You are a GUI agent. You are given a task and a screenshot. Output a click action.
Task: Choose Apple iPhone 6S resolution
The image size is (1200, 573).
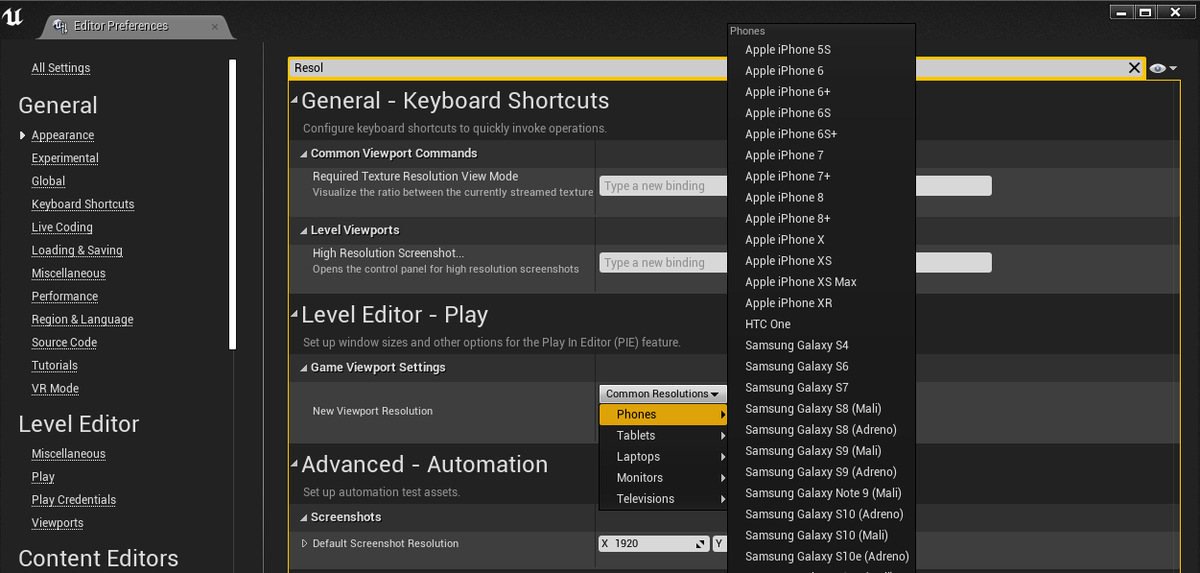point(821,113)
